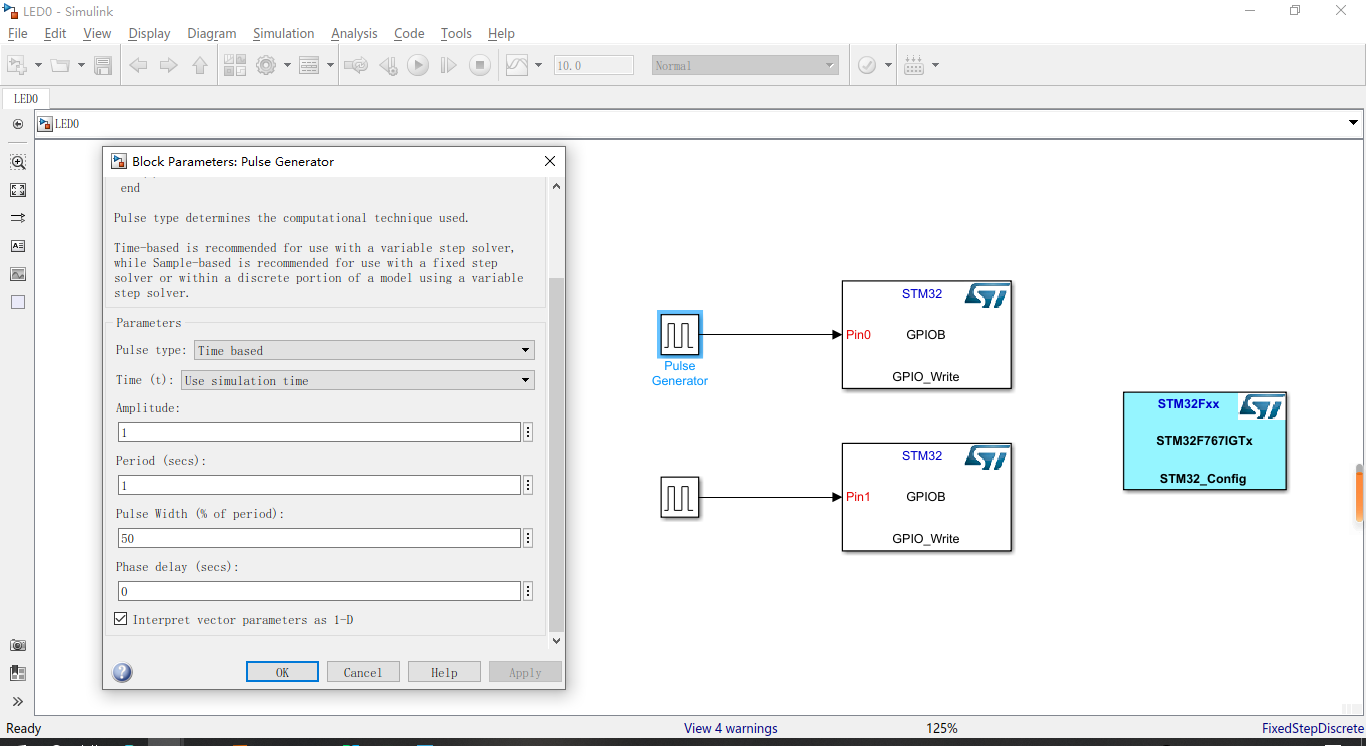Open the Period field options button
The image size is (1366, 746).
[528, 485]
